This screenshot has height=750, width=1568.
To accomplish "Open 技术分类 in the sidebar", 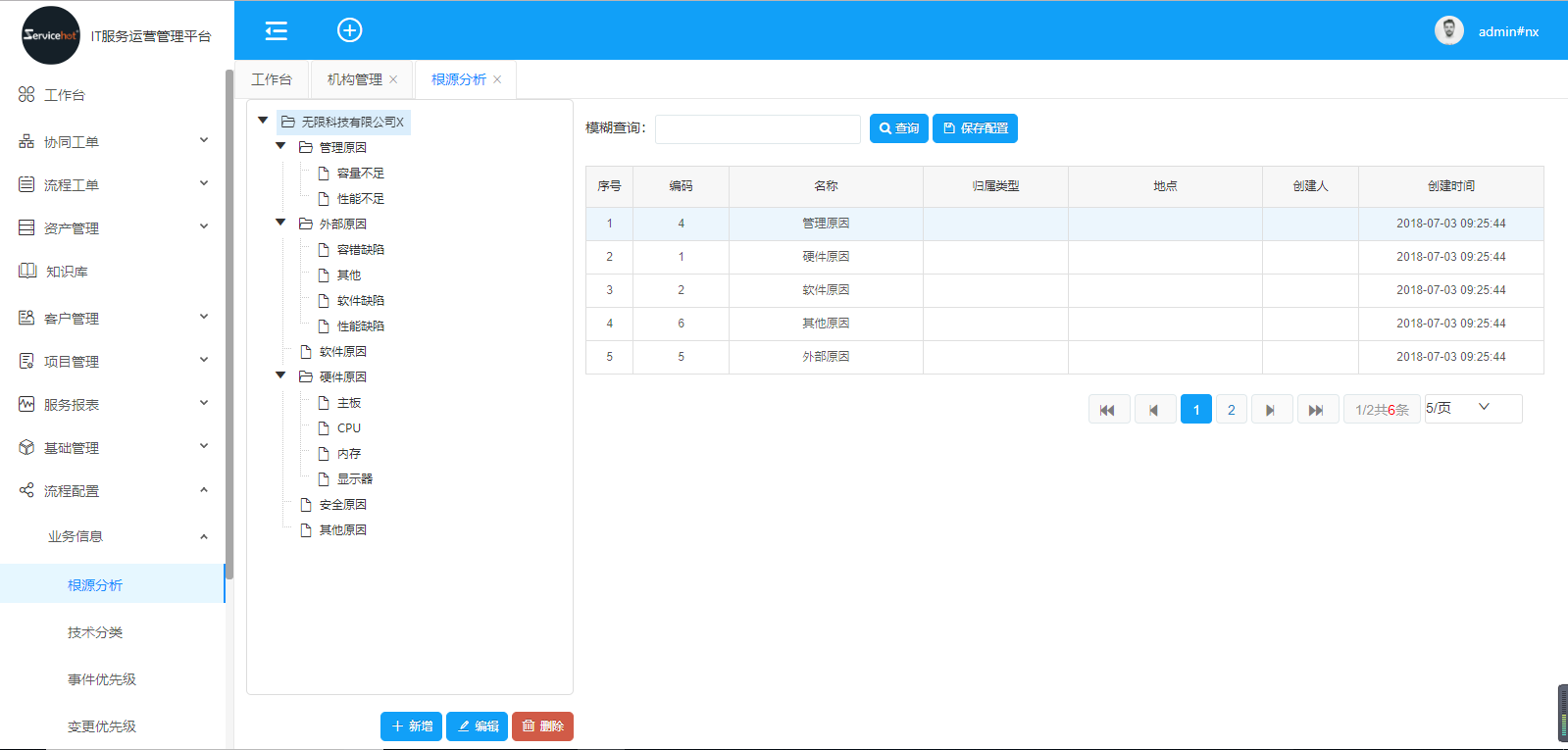I will pyautogui.click(x=95, y=632).
